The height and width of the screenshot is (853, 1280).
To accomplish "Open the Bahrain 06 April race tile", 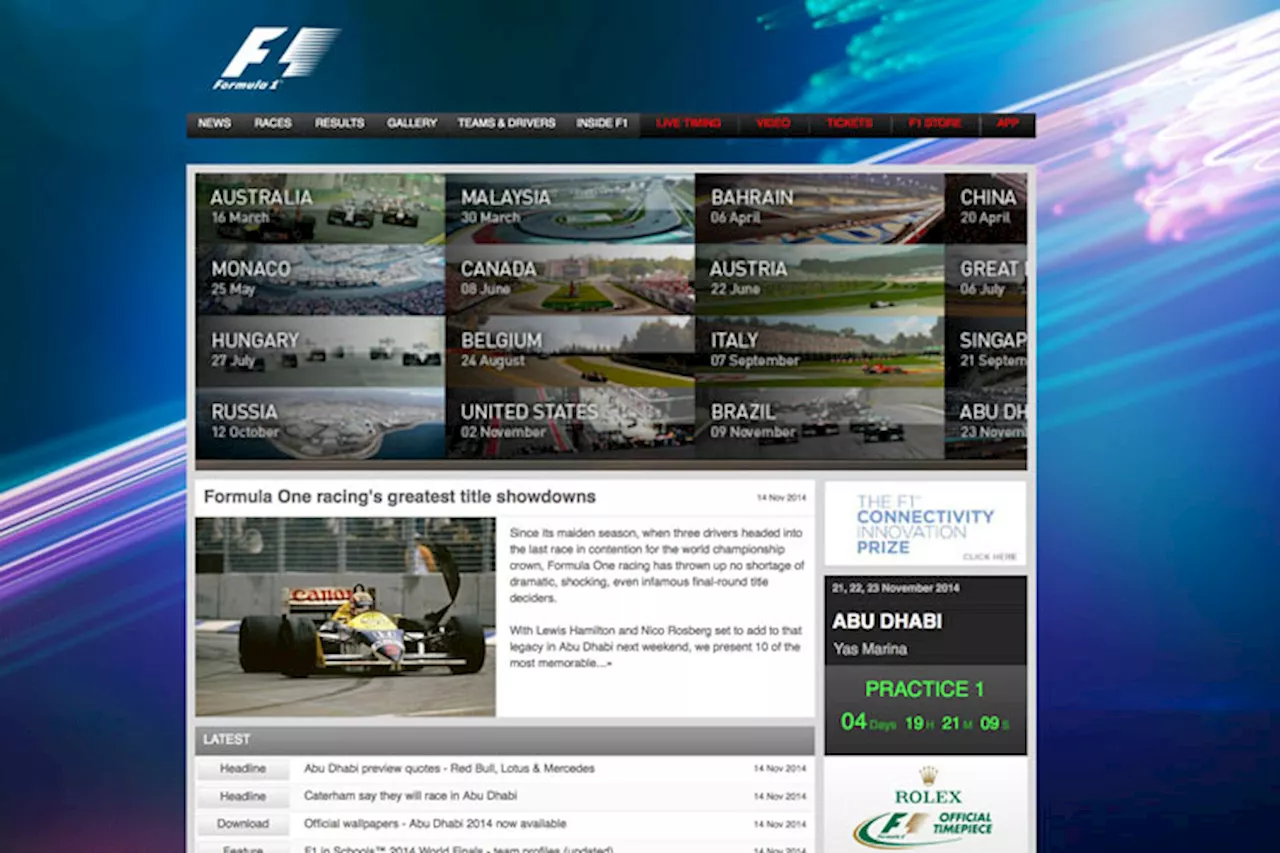I will click(820, 209).
